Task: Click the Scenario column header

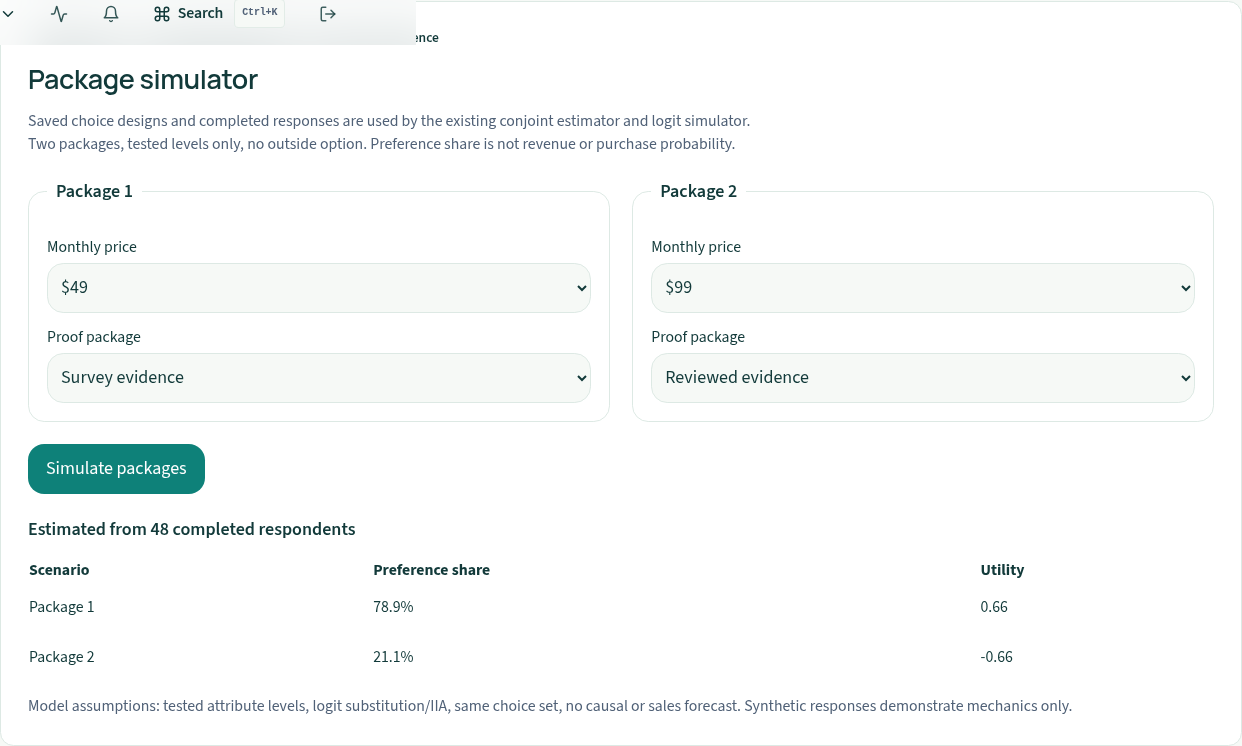Action: click(x=59, y=570)
